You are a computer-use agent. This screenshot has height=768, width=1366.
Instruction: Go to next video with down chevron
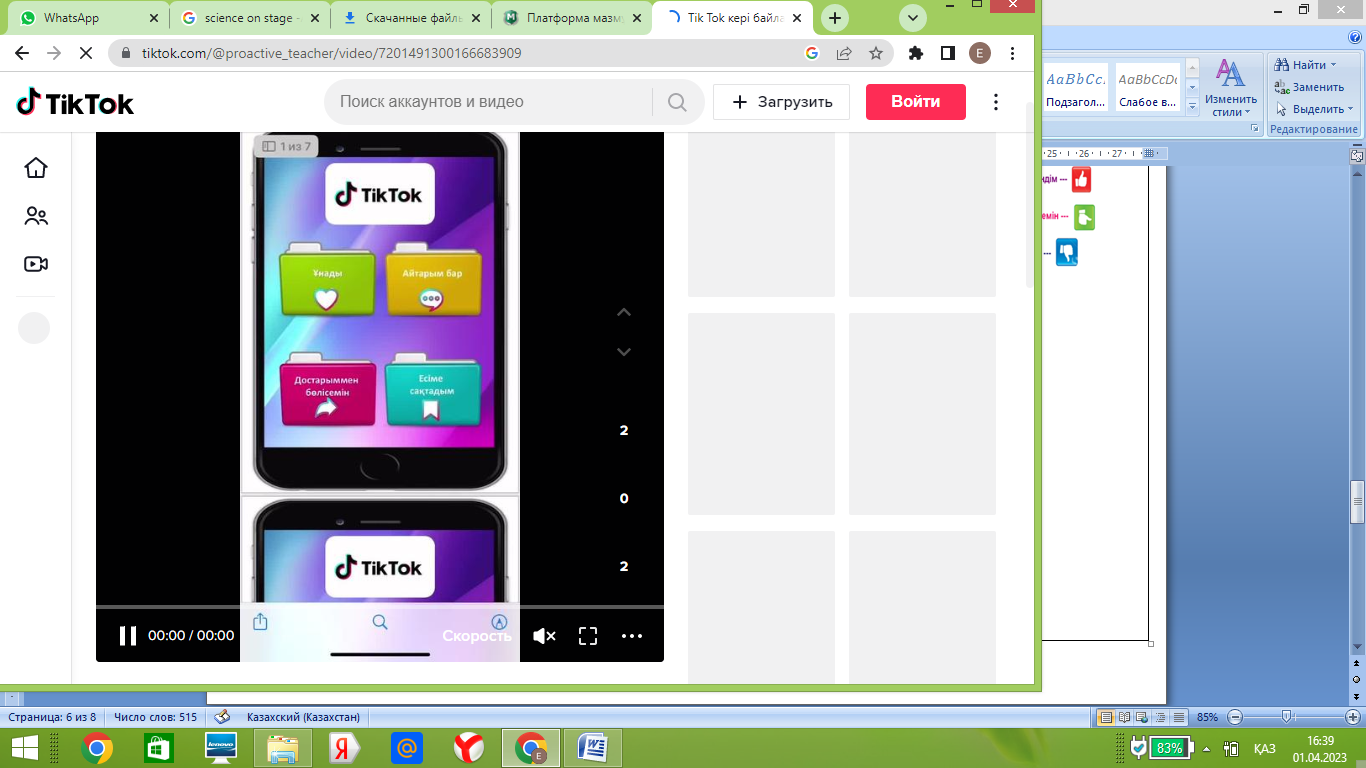pos(624,352)
